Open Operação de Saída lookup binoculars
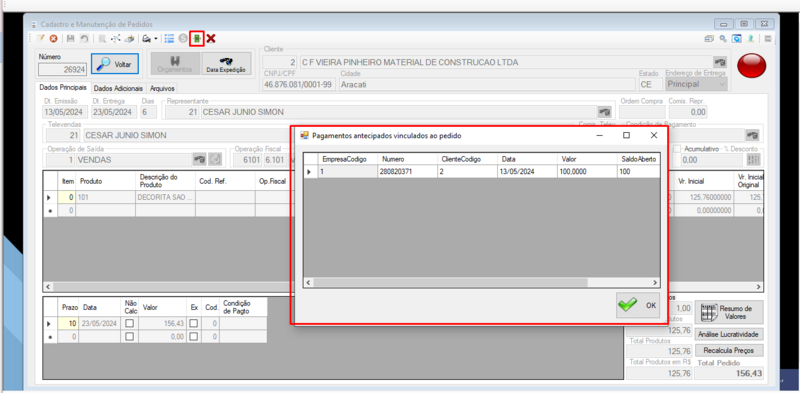This screenshot has height=393, width=800. click(199, 160)
